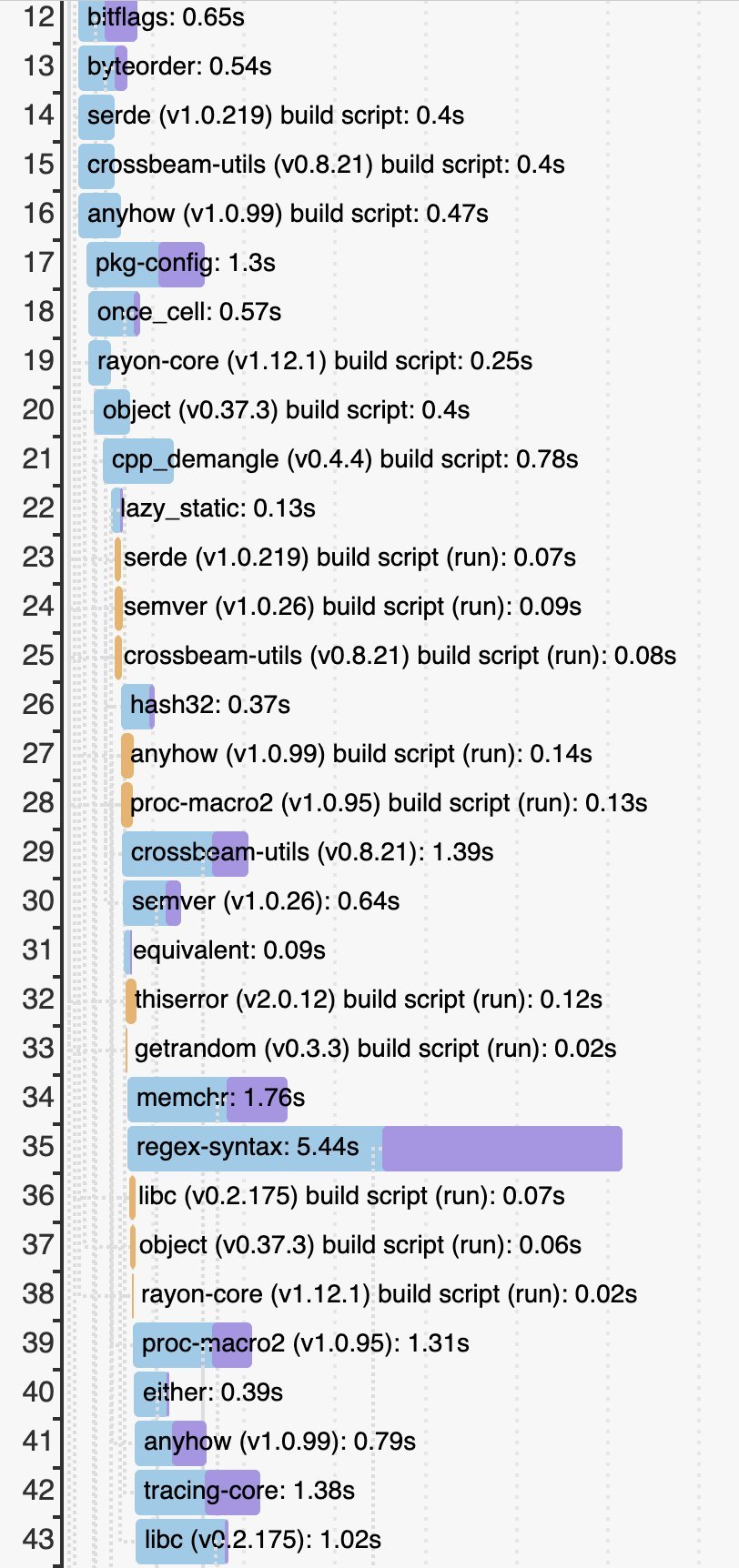Click the thiserror build script (run) label
The height and width of the screenshot is (1568, 739).
pos(368,1000)
